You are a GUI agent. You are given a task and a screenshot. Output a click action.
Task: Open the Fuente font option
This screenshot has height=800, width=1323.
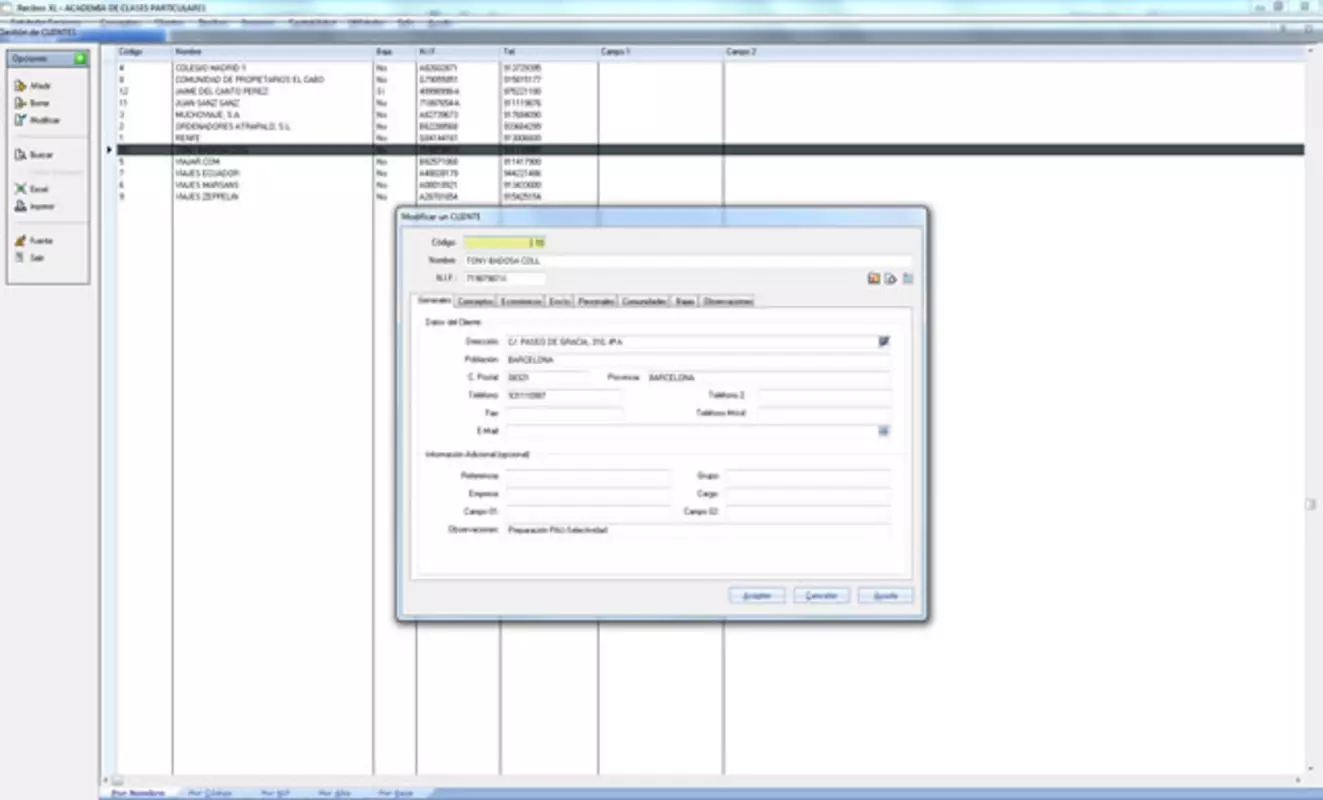pos(20,241)
